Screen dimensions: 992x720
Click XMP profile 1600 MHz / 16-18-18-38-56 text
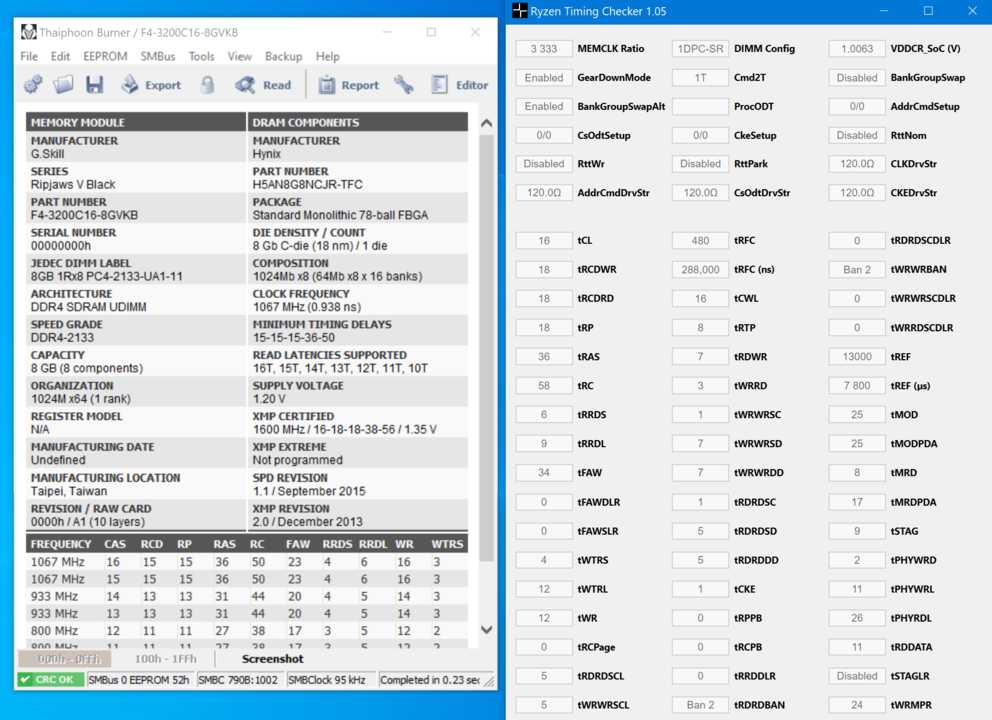click(x=344, y=430)
